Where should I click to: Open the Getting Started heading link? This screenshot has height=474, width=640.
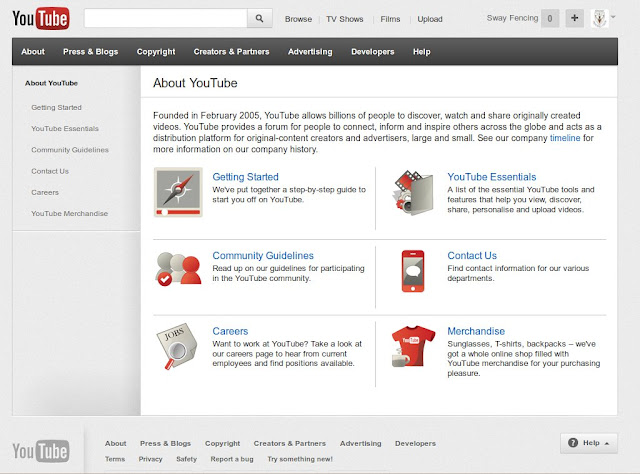click(245, 177)
